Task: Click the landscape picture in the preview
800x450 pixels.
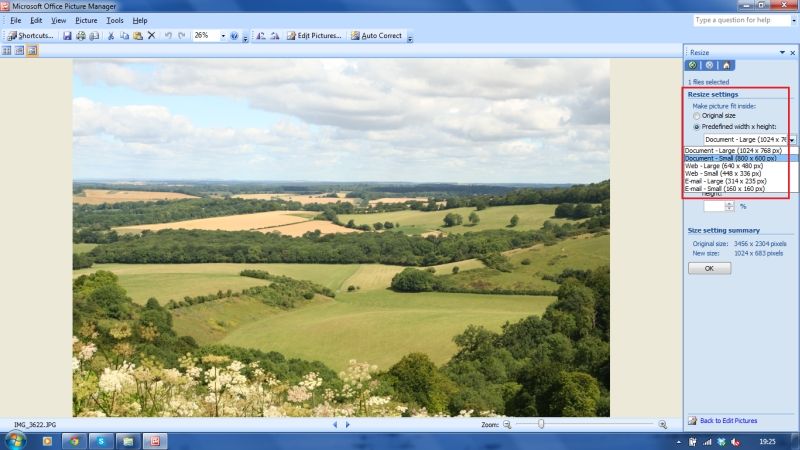Action: coord(341,238)
